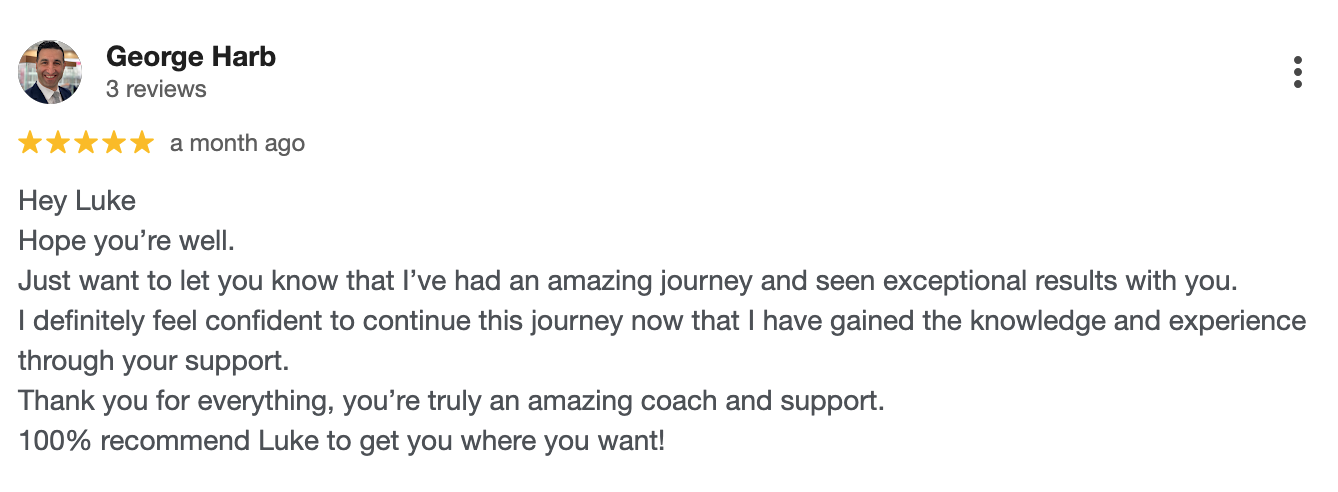Click the second gold rating star
Screen dimensions: 1338x492
click(58, 143)
